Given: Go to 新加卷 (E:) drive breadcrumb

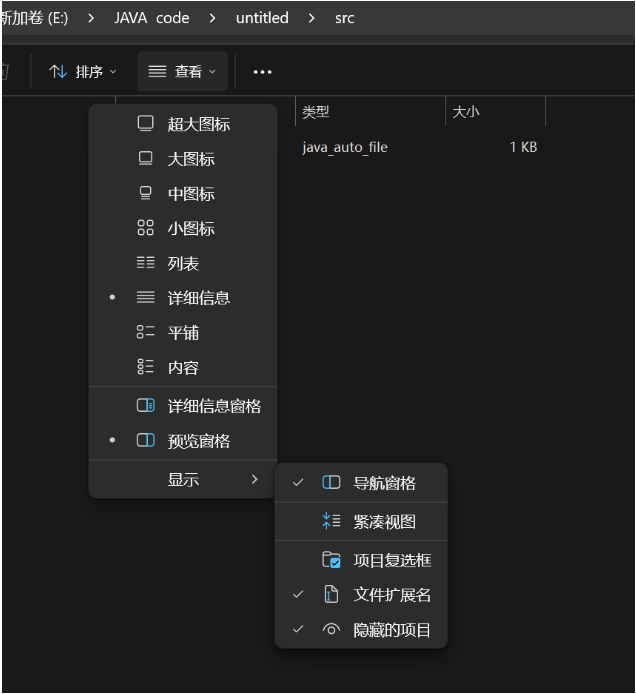Looking at the screenshot, I should [35, 18].
